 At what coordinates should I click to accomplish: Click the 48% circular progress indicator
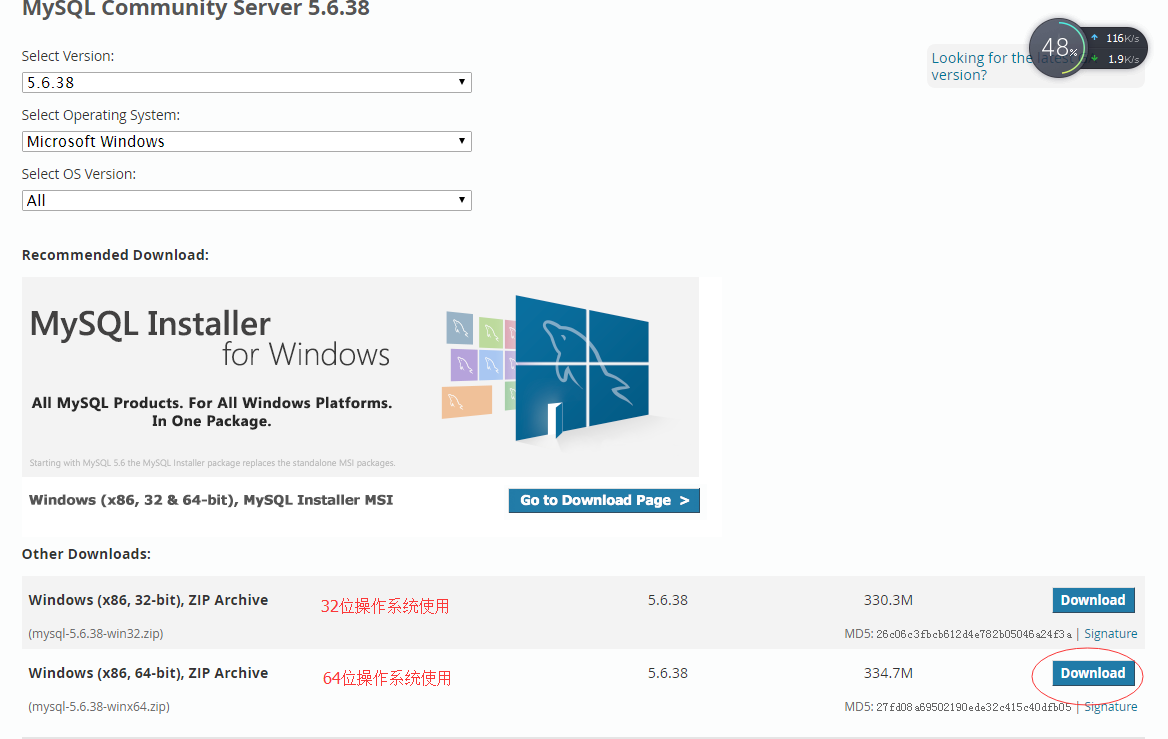point(1057,47)
